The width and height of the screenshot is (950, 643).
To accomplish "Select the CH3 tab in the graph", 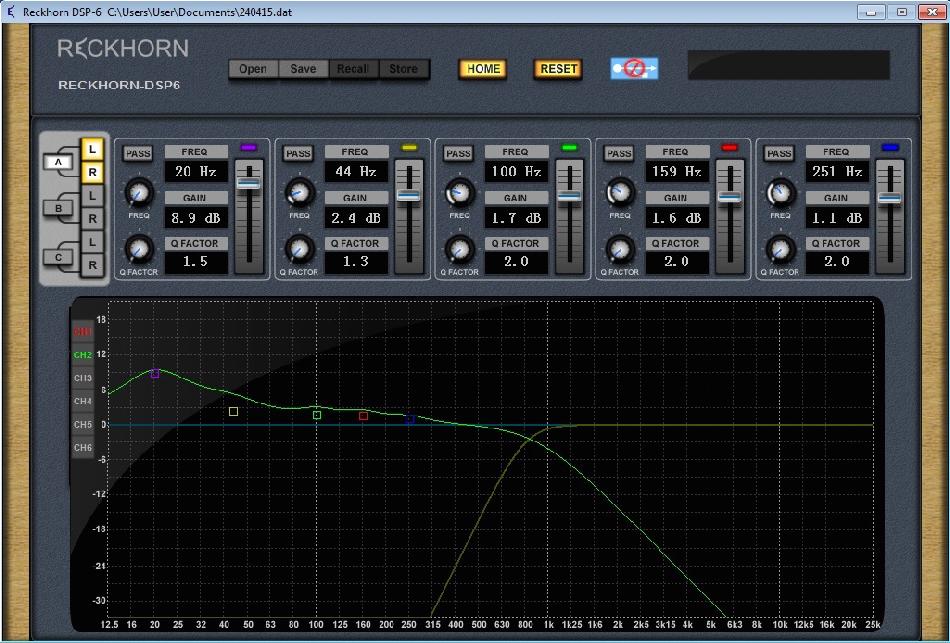I will point(83,378).
